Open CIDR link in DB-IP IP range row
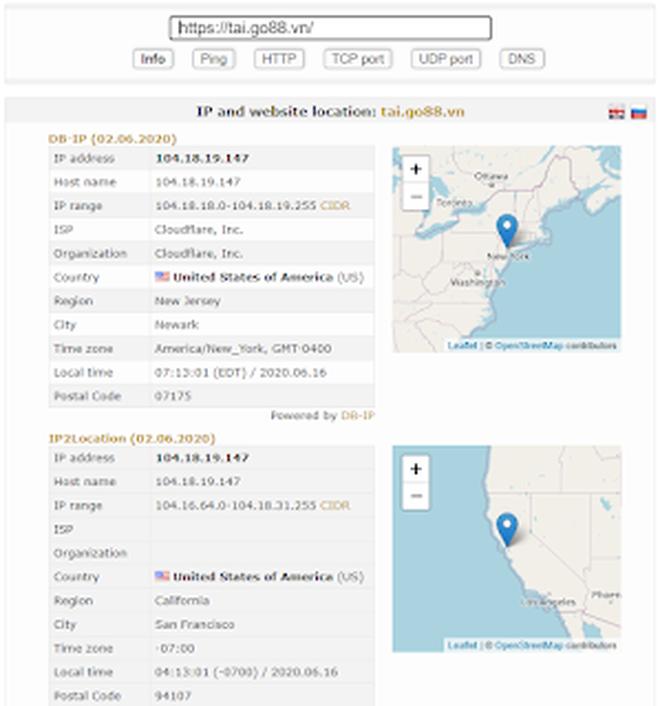Screen dimensions: 660x706 335,206
